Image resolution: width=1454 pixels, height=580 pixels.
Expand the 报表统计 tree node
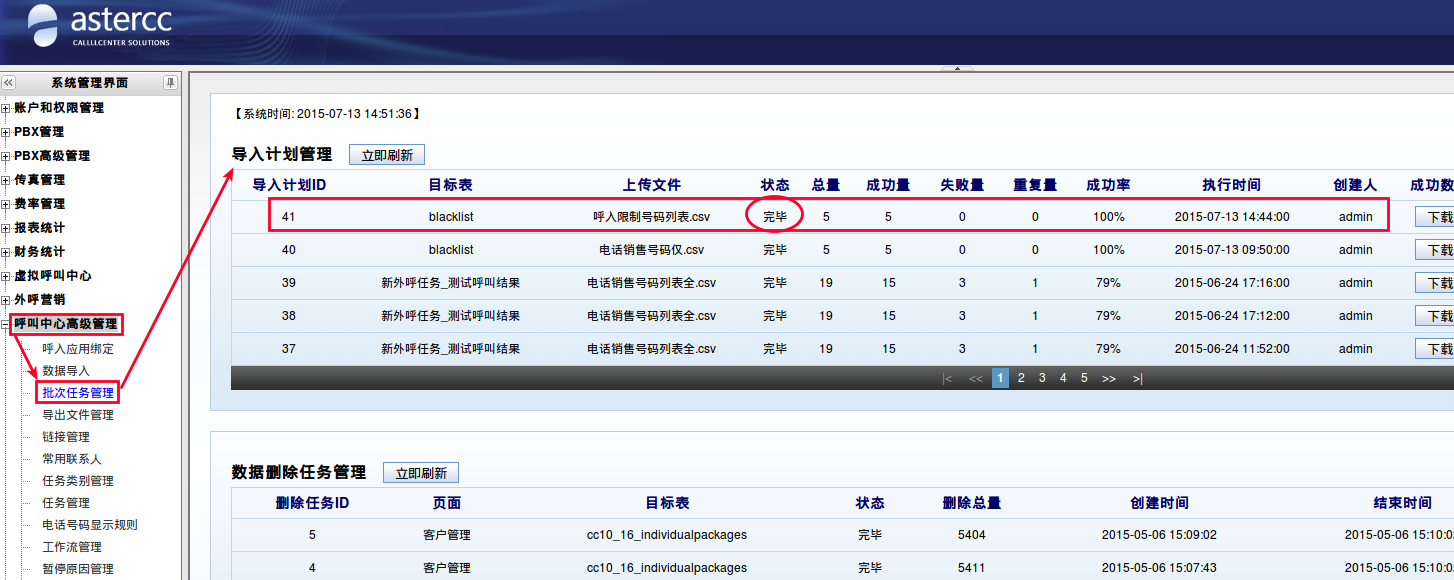[6, 228]
